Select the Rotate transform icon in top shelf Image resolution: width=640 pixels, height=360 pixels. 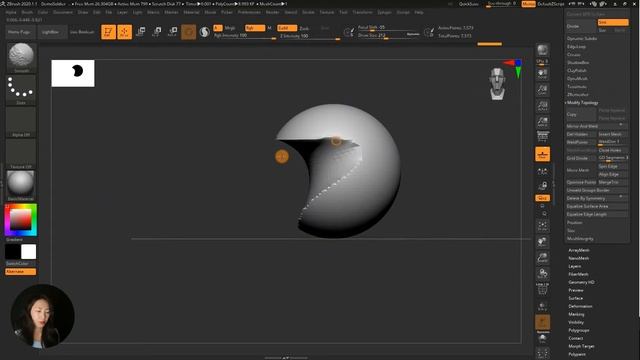pyautogui.click(x=173, y=32)
